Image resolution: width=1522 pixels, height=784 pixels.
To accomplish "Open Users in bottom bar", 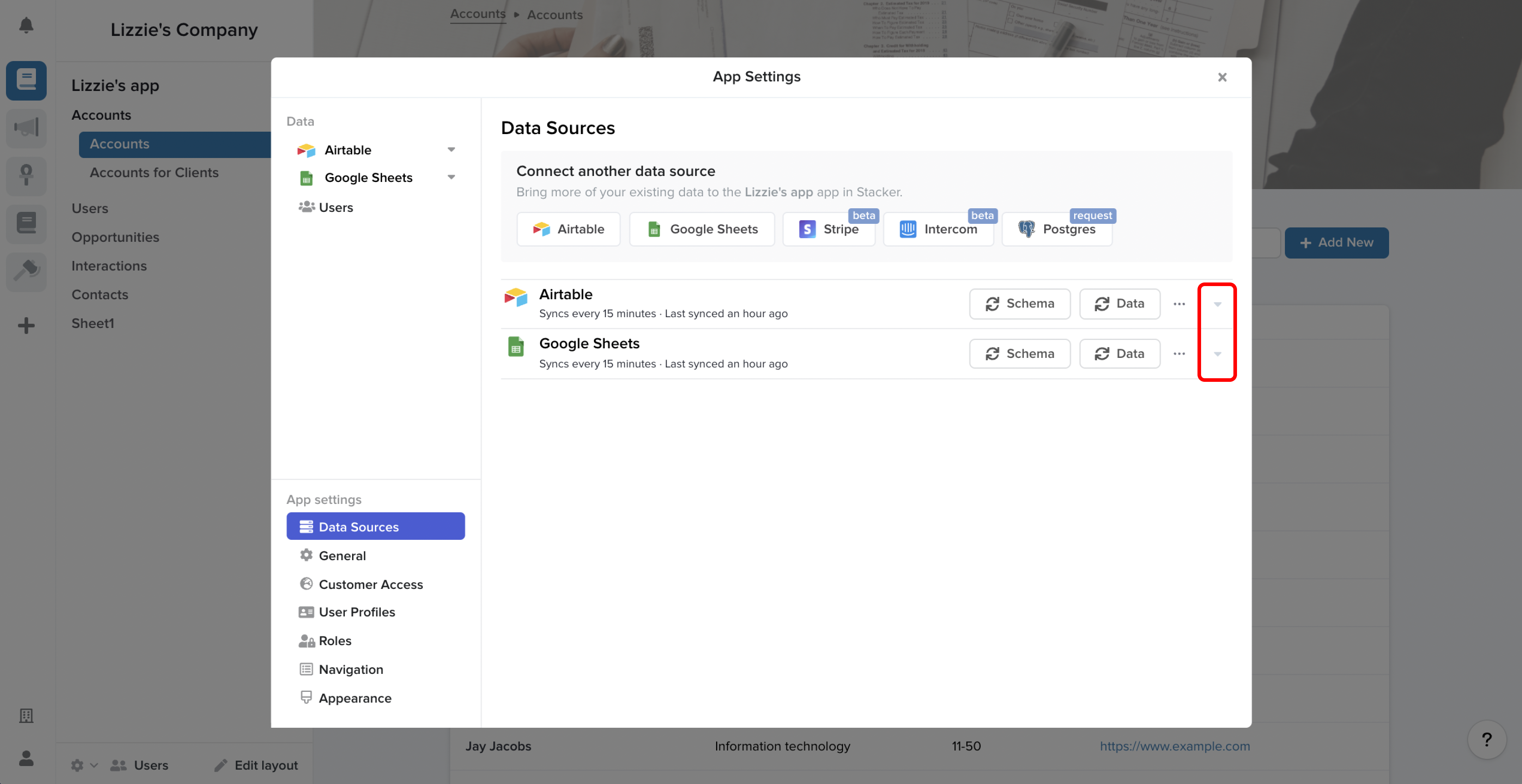I will click(x=139, y=765).
